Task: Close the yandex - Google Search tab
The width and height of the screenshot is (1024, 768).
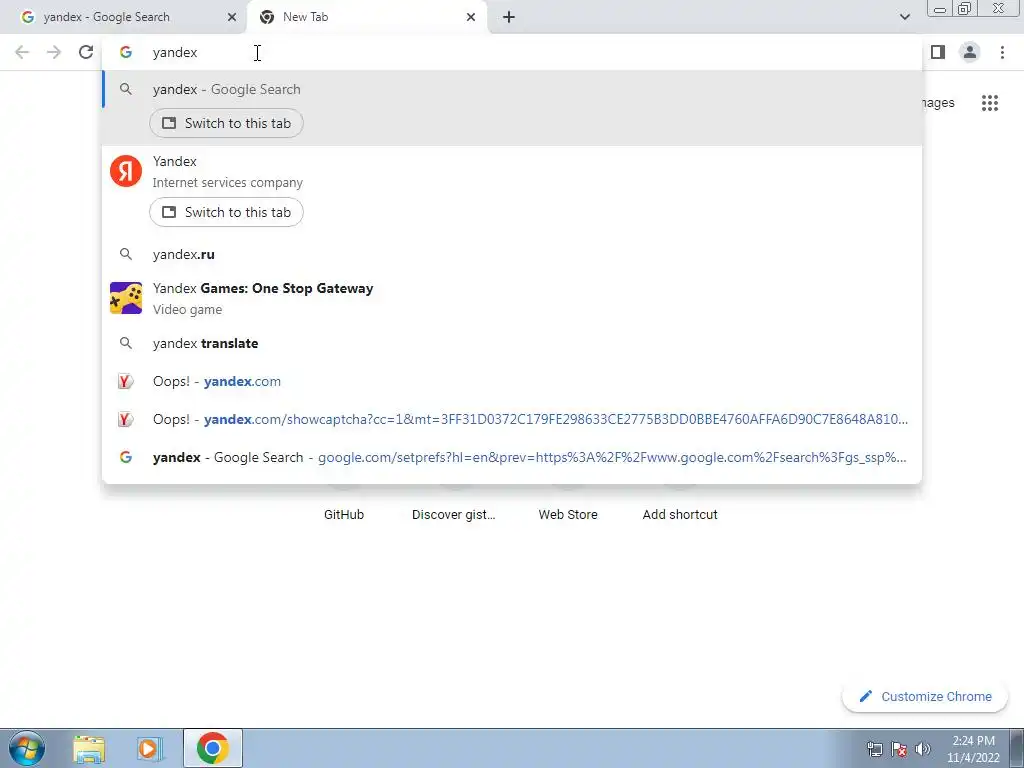Action: point(232,17)
